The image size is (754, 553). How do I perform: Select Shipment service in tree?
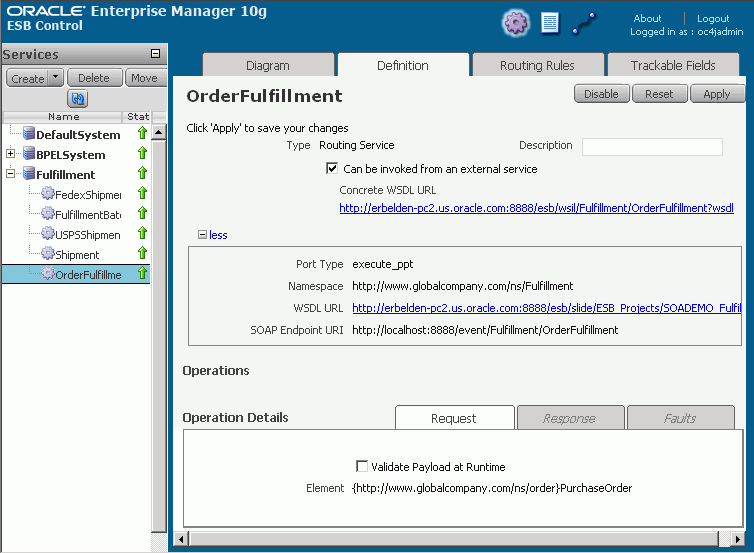point(77,255)
